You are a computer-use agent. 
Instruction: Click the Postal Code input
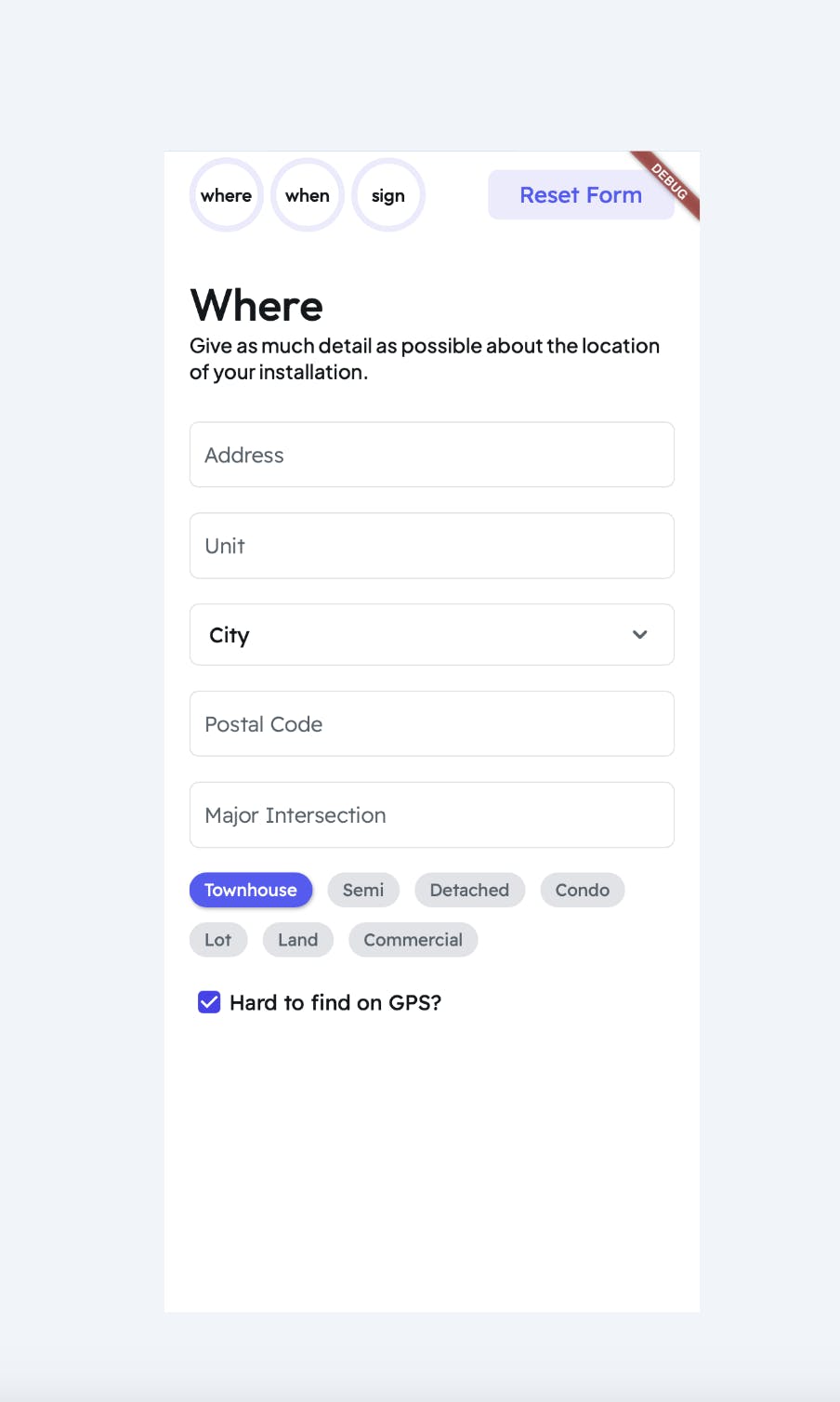(x=431, y=724)
